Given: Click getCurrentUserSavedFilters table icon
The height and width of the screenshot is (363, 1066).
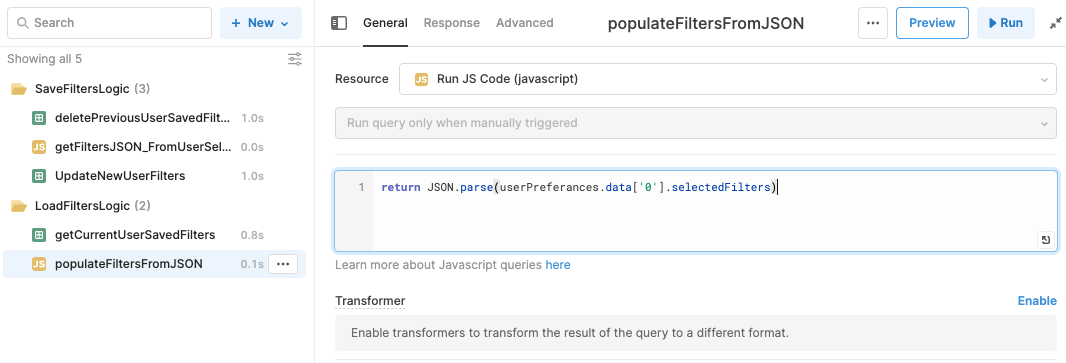Looking at the screenshot, I should coord(39,235).
